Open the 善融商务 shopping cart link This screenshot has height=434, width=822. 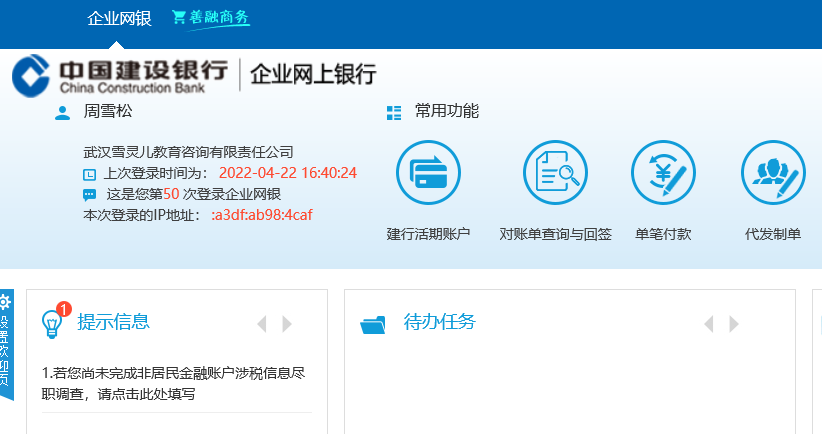point(211,18)
